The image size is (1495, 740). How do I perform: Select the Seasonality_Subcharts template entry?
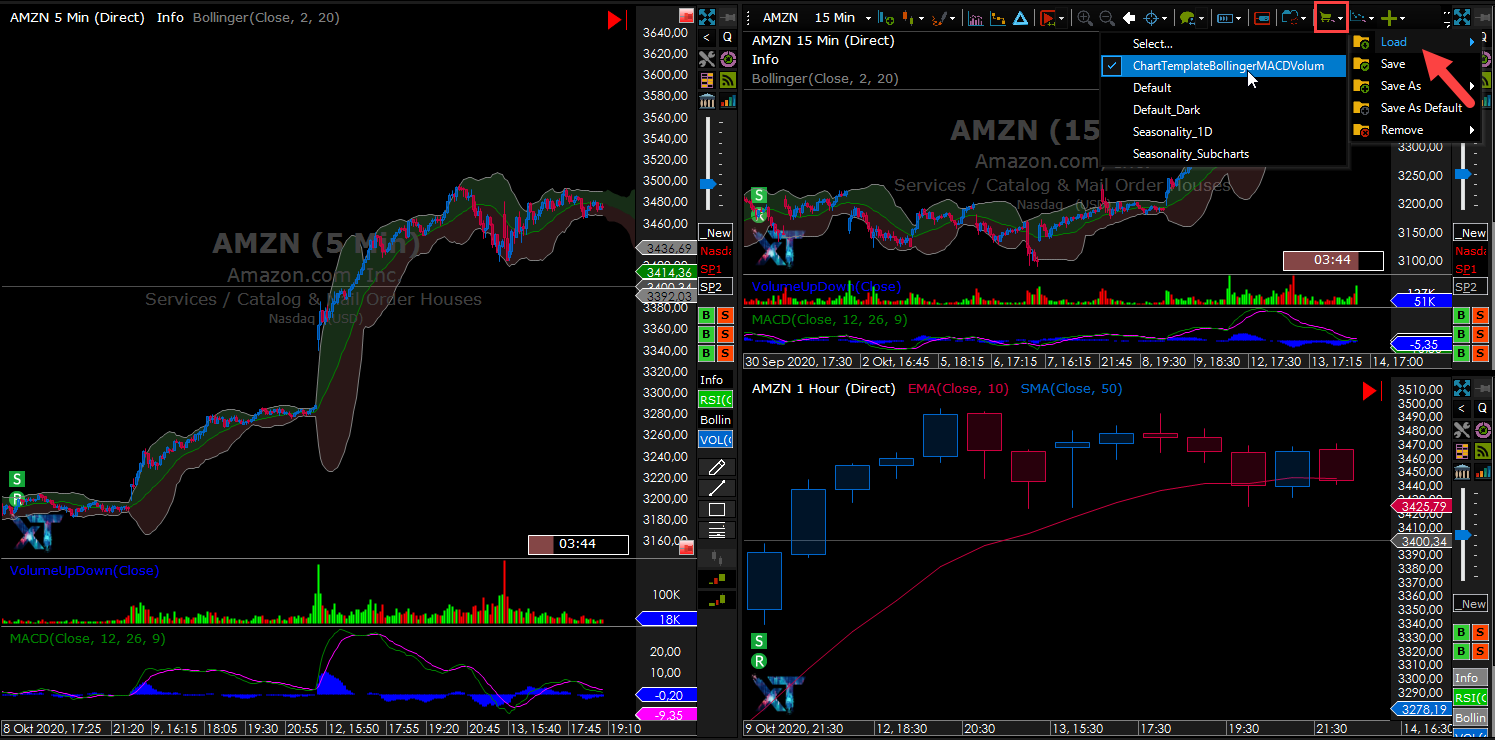click(x=1223, y=154)
